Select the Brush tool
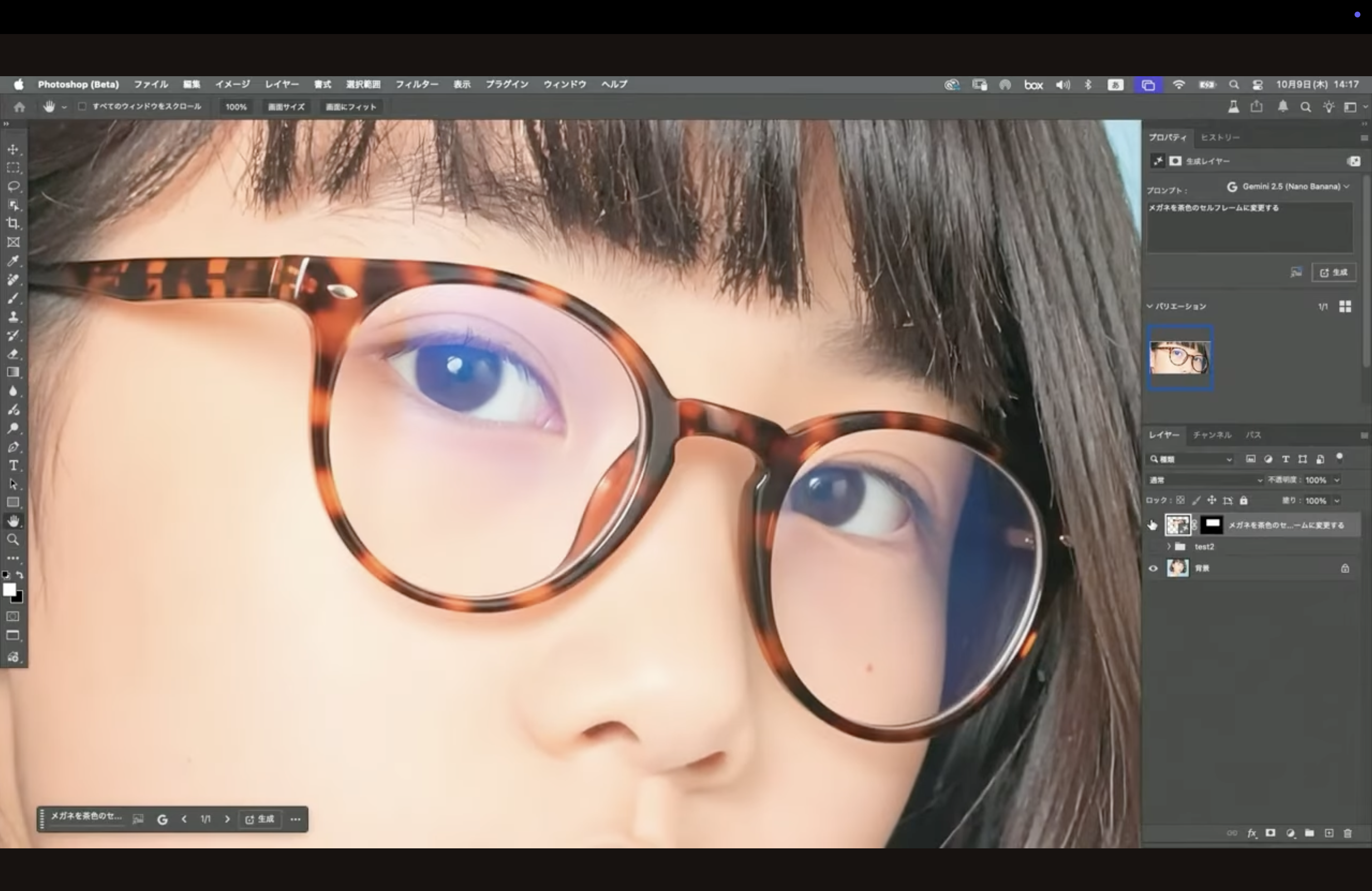Image resolution: width=1372 pixels, height=891 pixels. 13,298
